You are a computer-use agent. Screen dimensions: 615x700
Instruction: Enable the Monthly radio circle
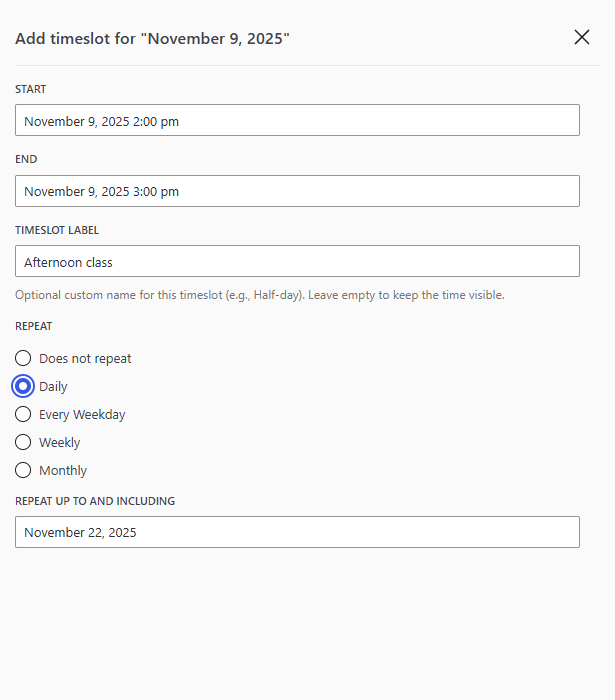tap(23, 470)
